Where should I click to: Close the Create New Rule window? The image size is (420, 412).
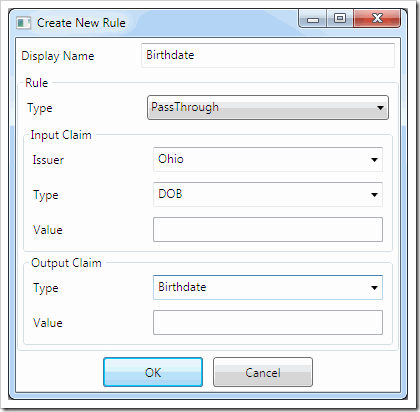tap(377, 18)
